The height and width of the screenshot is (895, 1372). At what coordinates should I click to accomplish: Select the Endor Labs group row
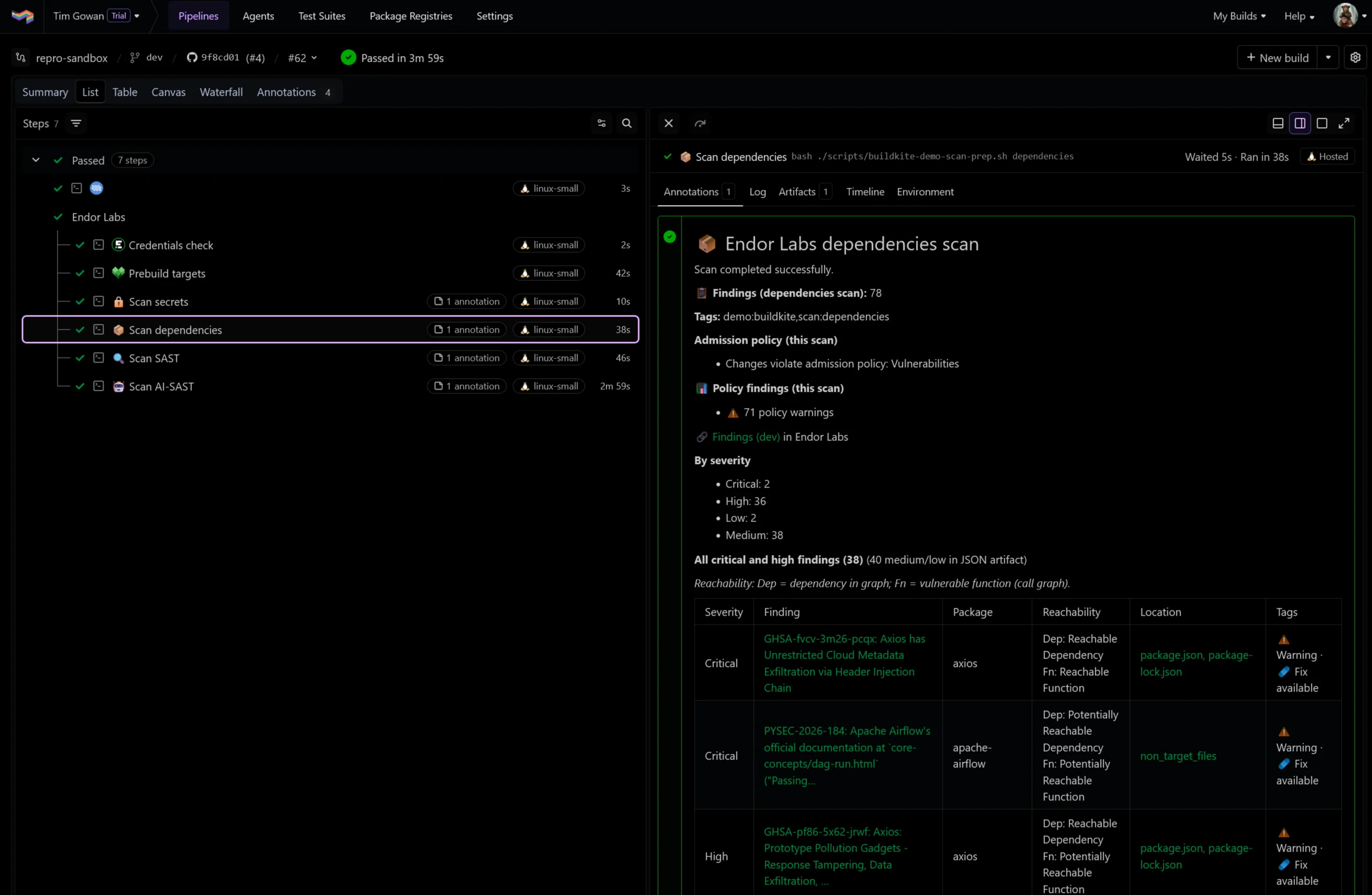click(331, 217)
